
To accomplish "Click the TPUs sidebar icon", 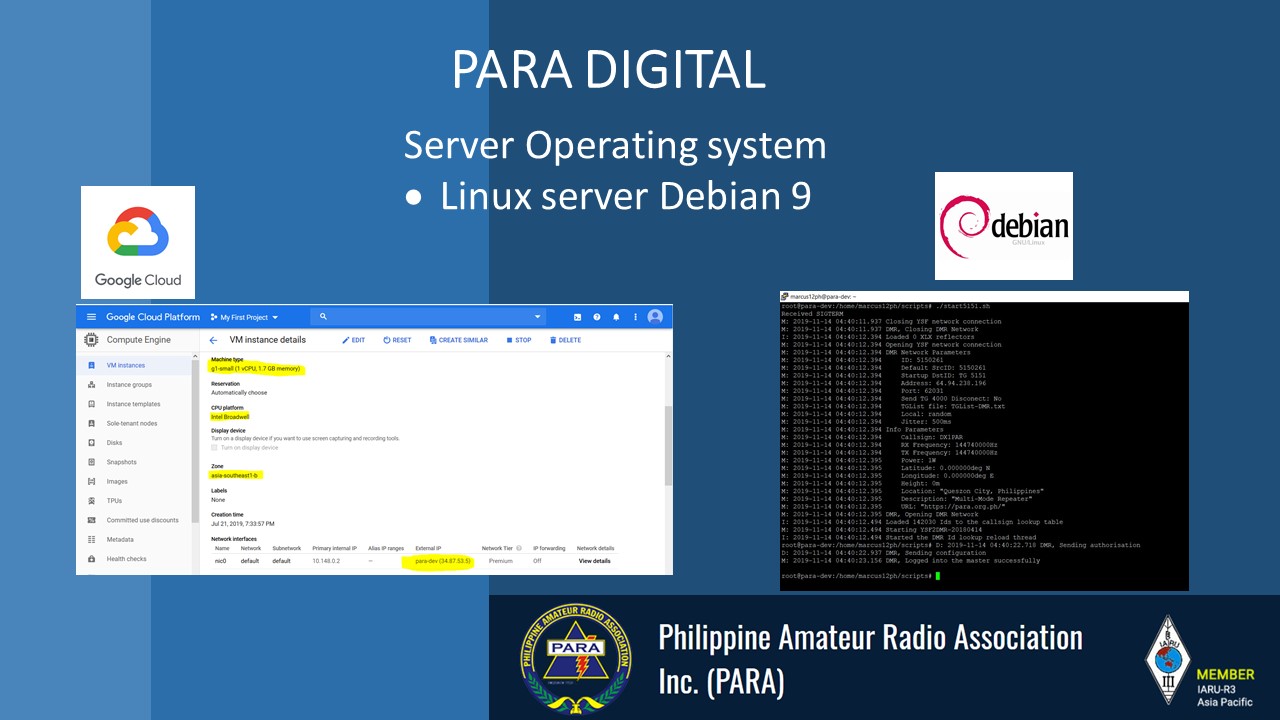I will point(92,501).
